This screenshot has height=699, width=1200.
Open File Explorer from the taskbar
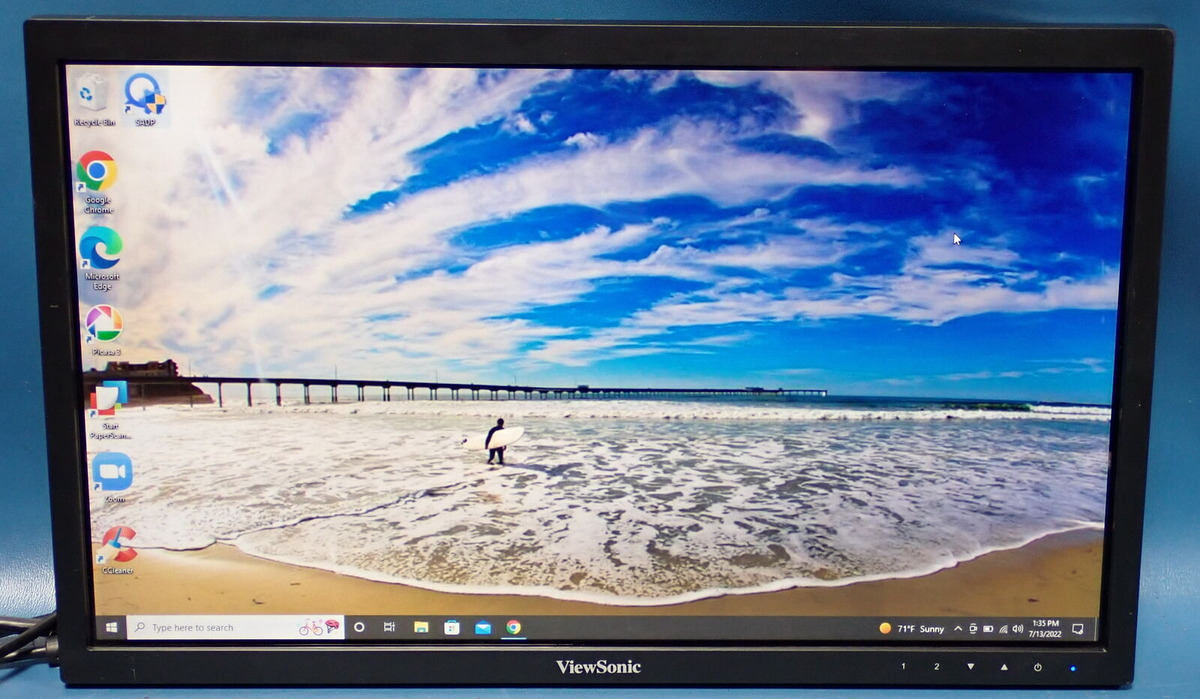[421, 627]
